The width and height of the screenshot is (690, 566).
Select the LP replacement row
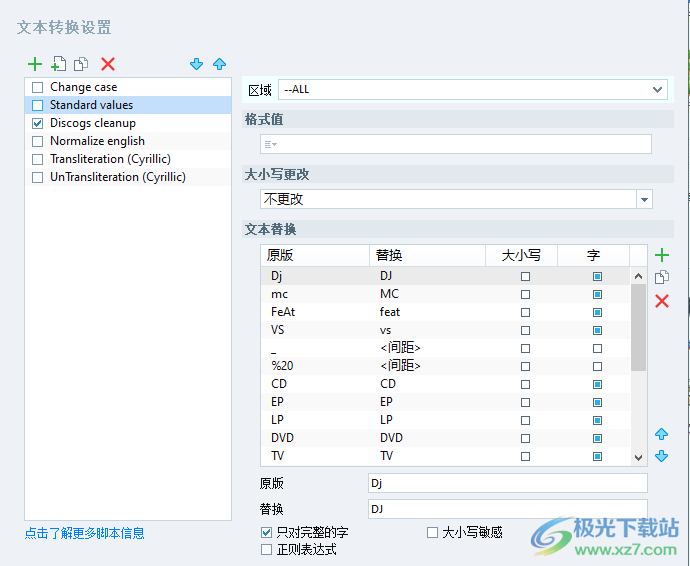tap(446, 420)
